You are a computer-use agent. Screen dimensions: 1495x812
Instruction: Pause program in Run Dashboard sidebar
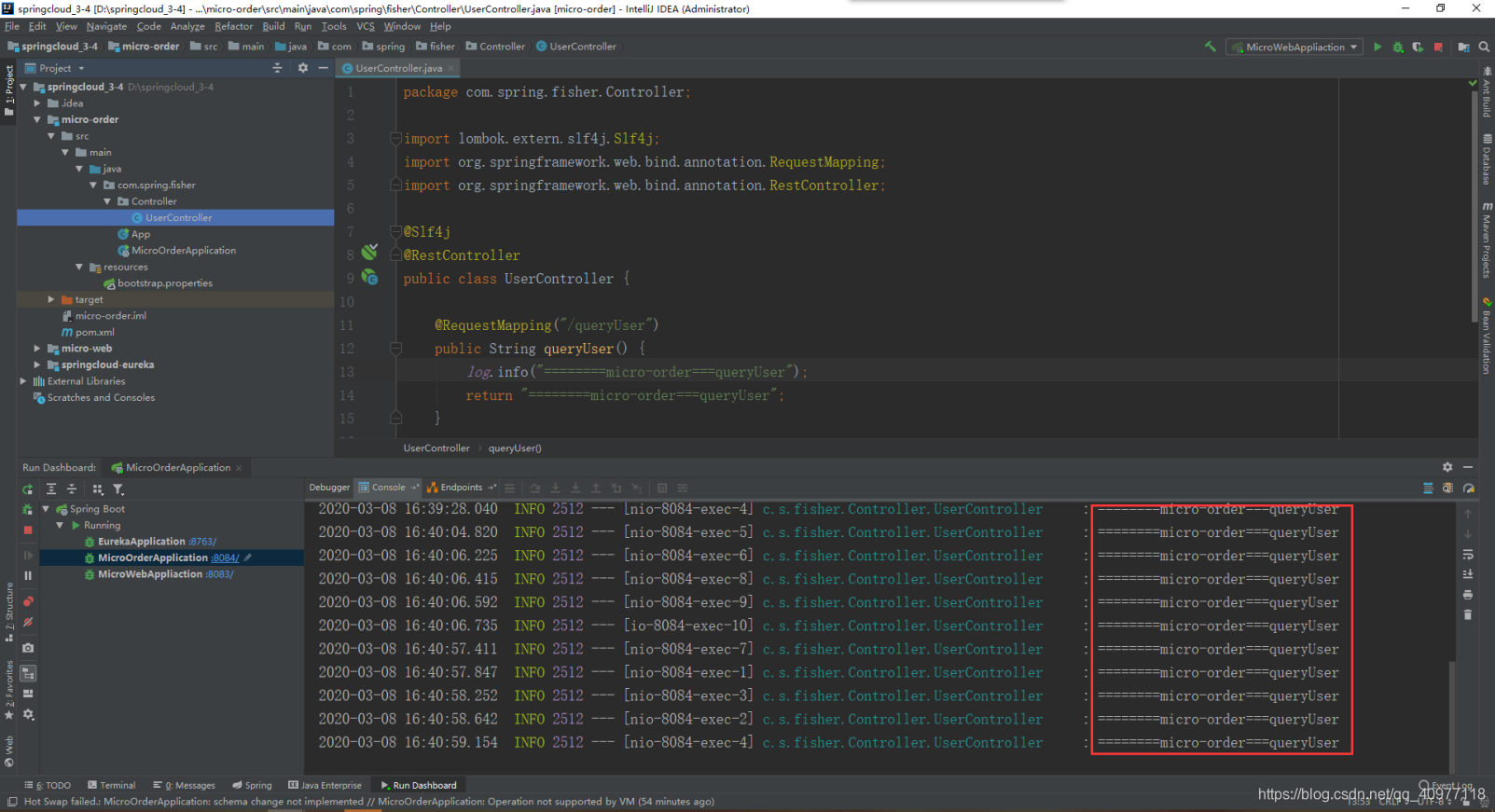coord(28,575)
